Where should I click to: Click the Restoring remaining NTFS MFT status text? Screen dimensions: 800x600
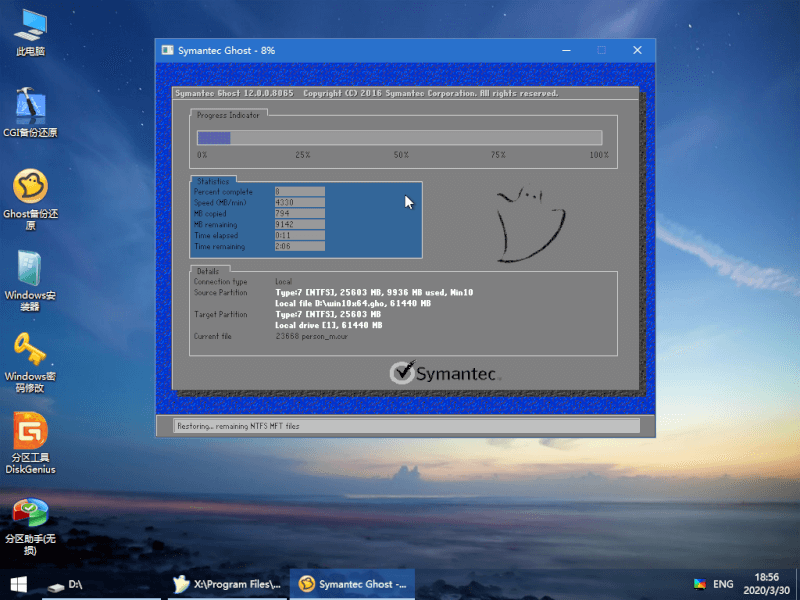[238, 426]
